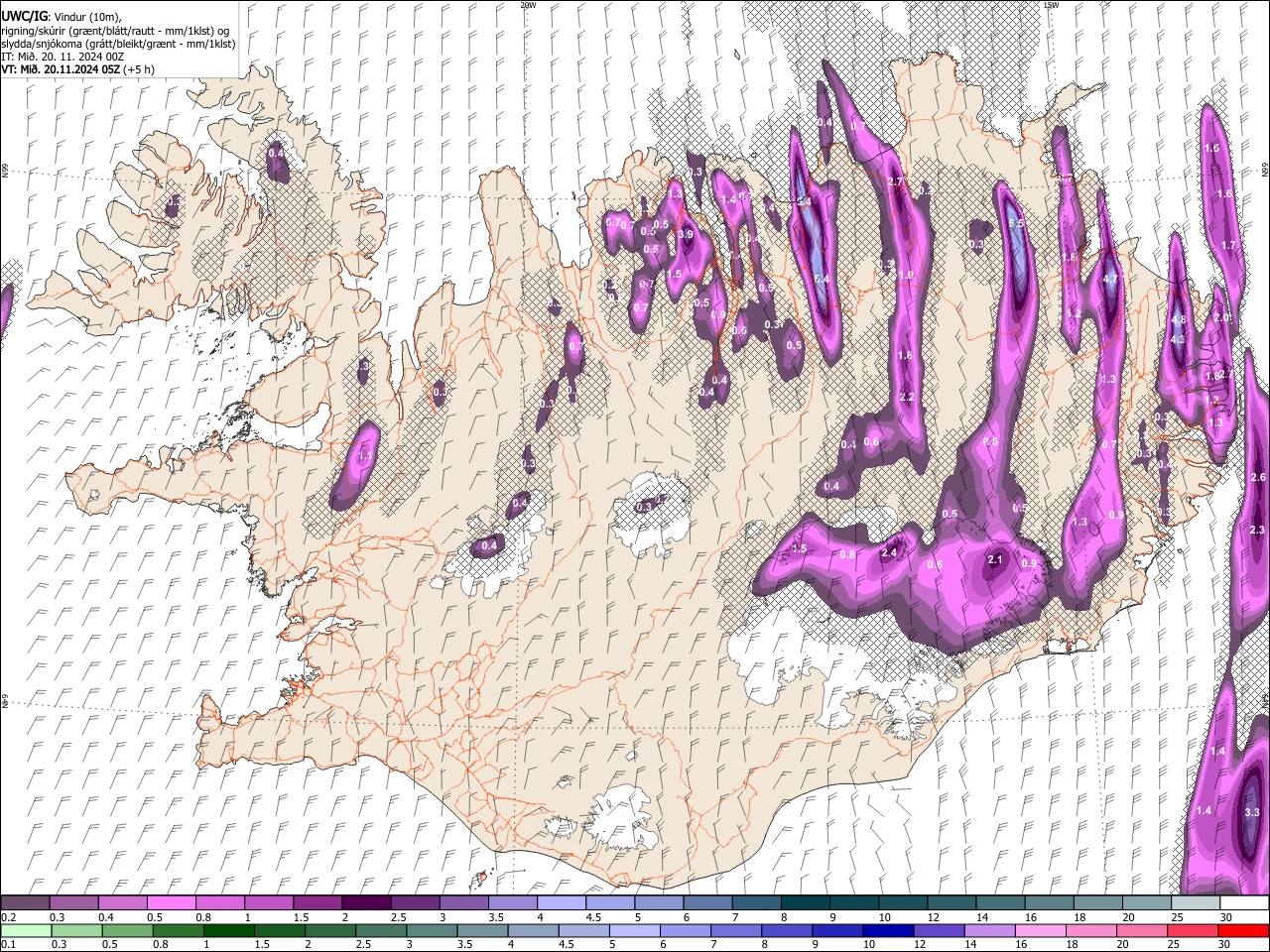Screen dimensions: 1270x952
Task: Click the 4.7 precipitation value on the map
Action: (x=1110, y=279)
